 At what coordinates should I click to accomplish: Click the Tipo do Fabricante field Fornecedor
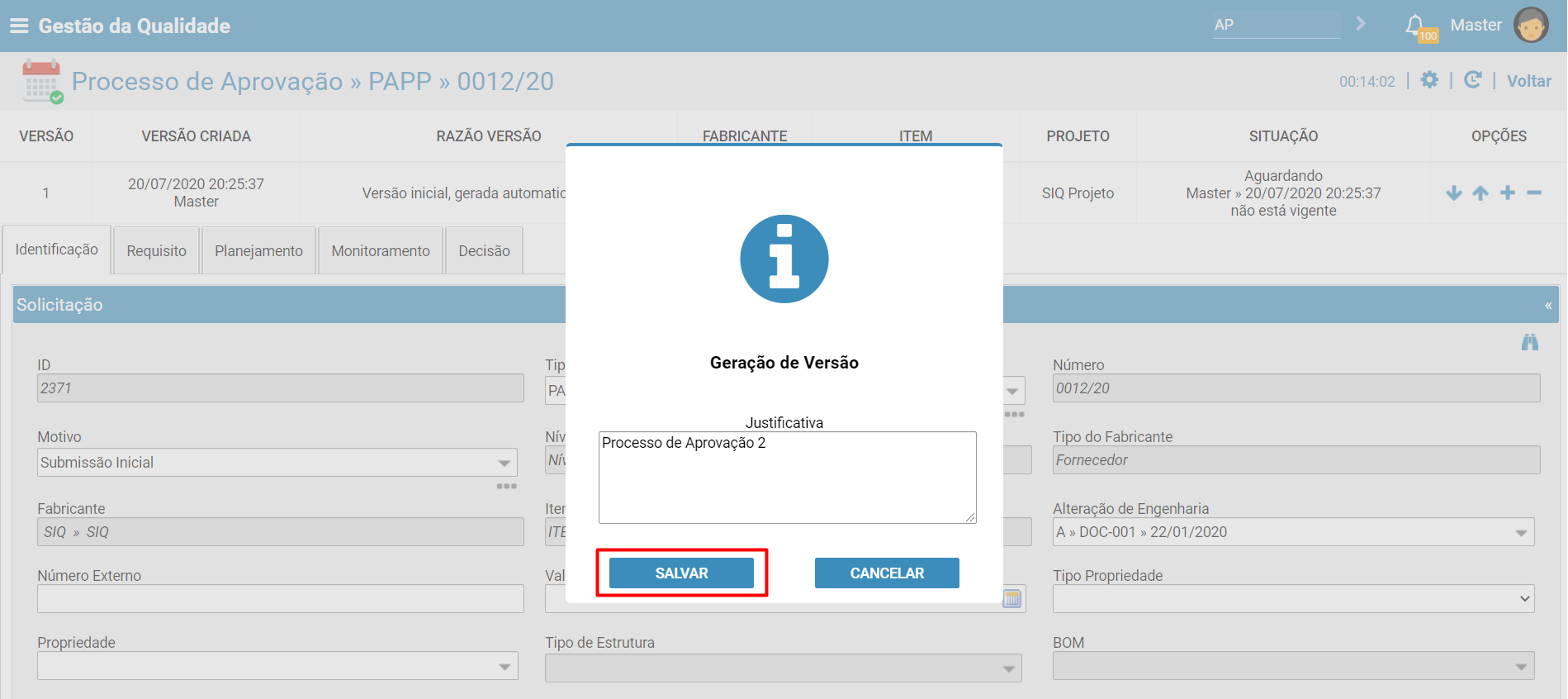(x=1296, y=459)
